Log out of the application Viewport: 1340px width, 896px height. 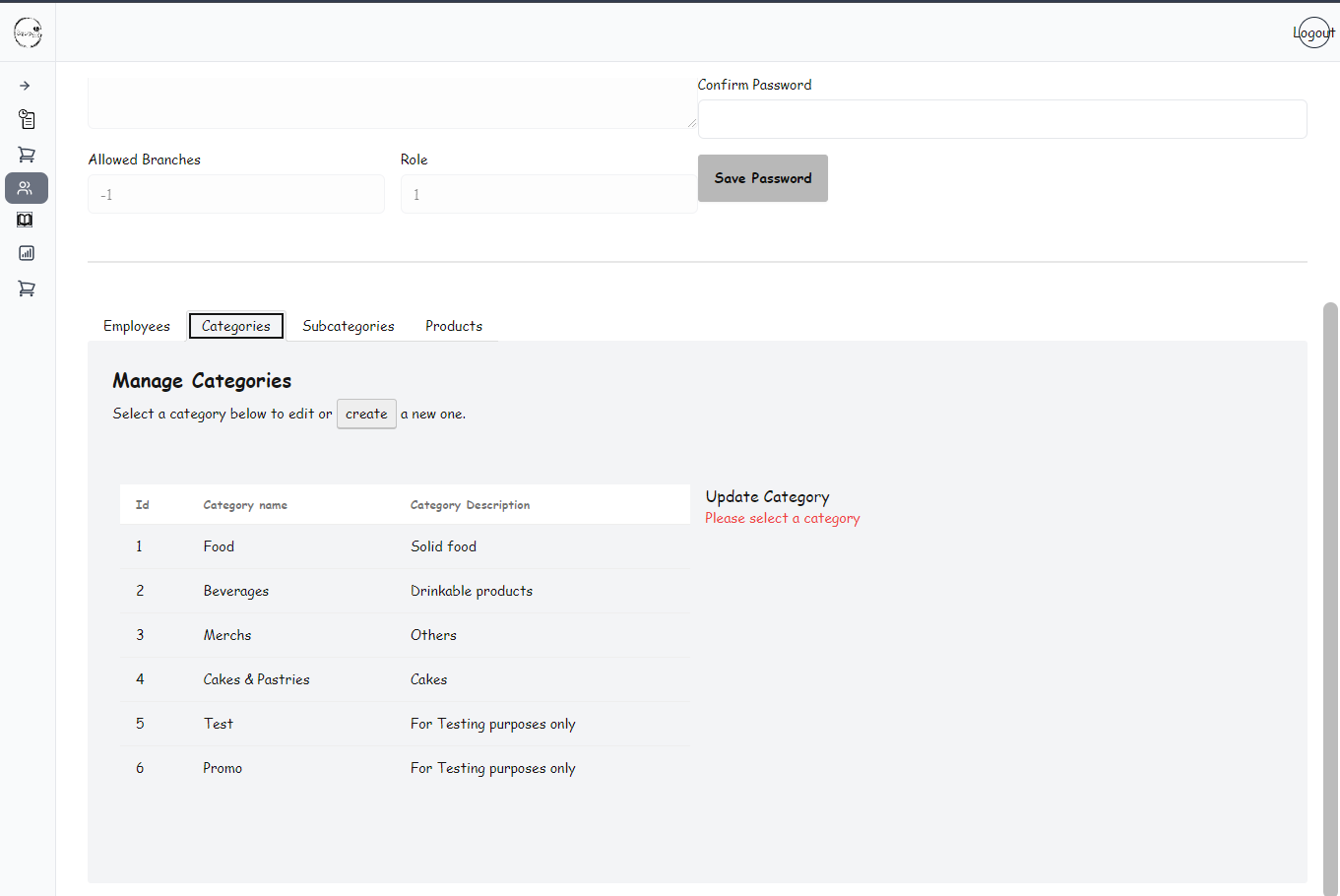pos(1313,32)
